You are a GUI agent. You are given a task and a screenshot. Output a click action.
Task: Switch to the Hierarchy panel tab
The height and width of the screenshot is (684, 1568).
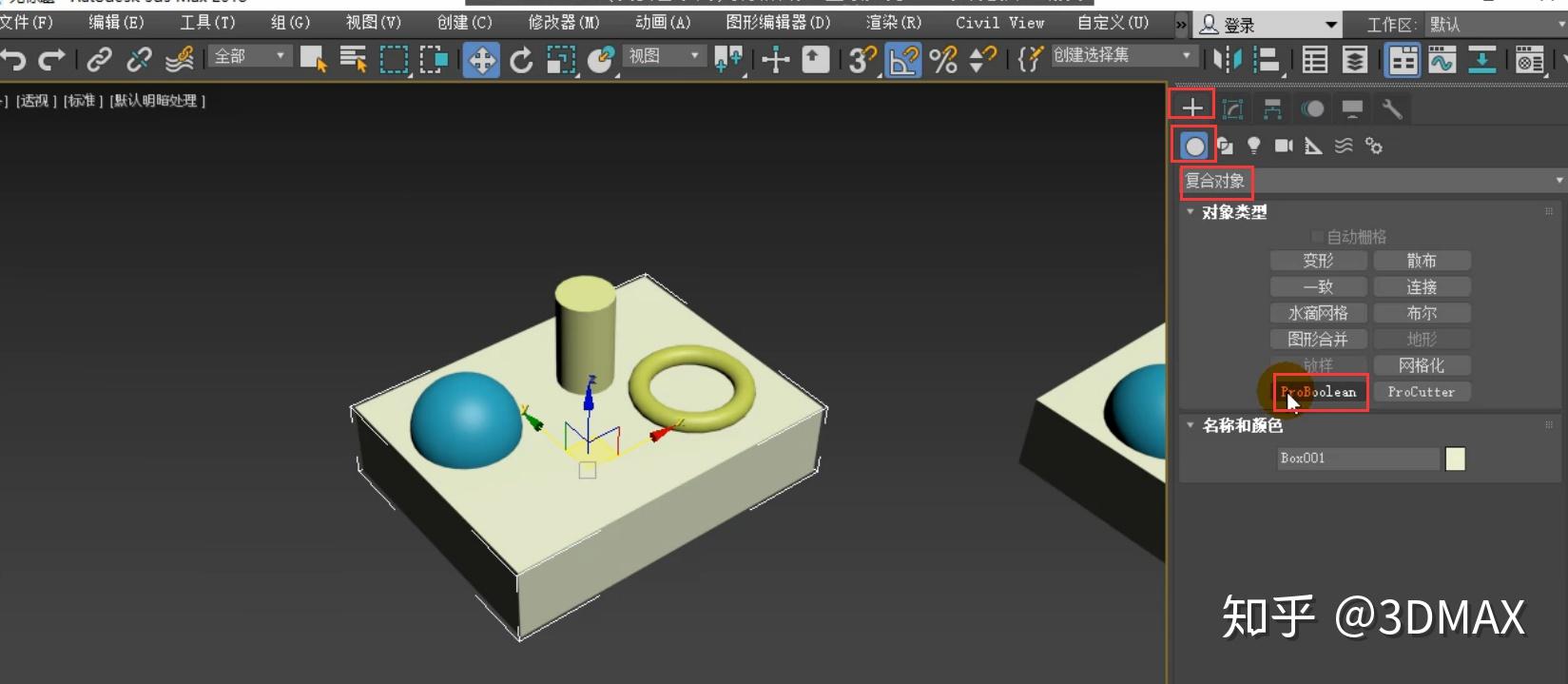point(1272,109)
